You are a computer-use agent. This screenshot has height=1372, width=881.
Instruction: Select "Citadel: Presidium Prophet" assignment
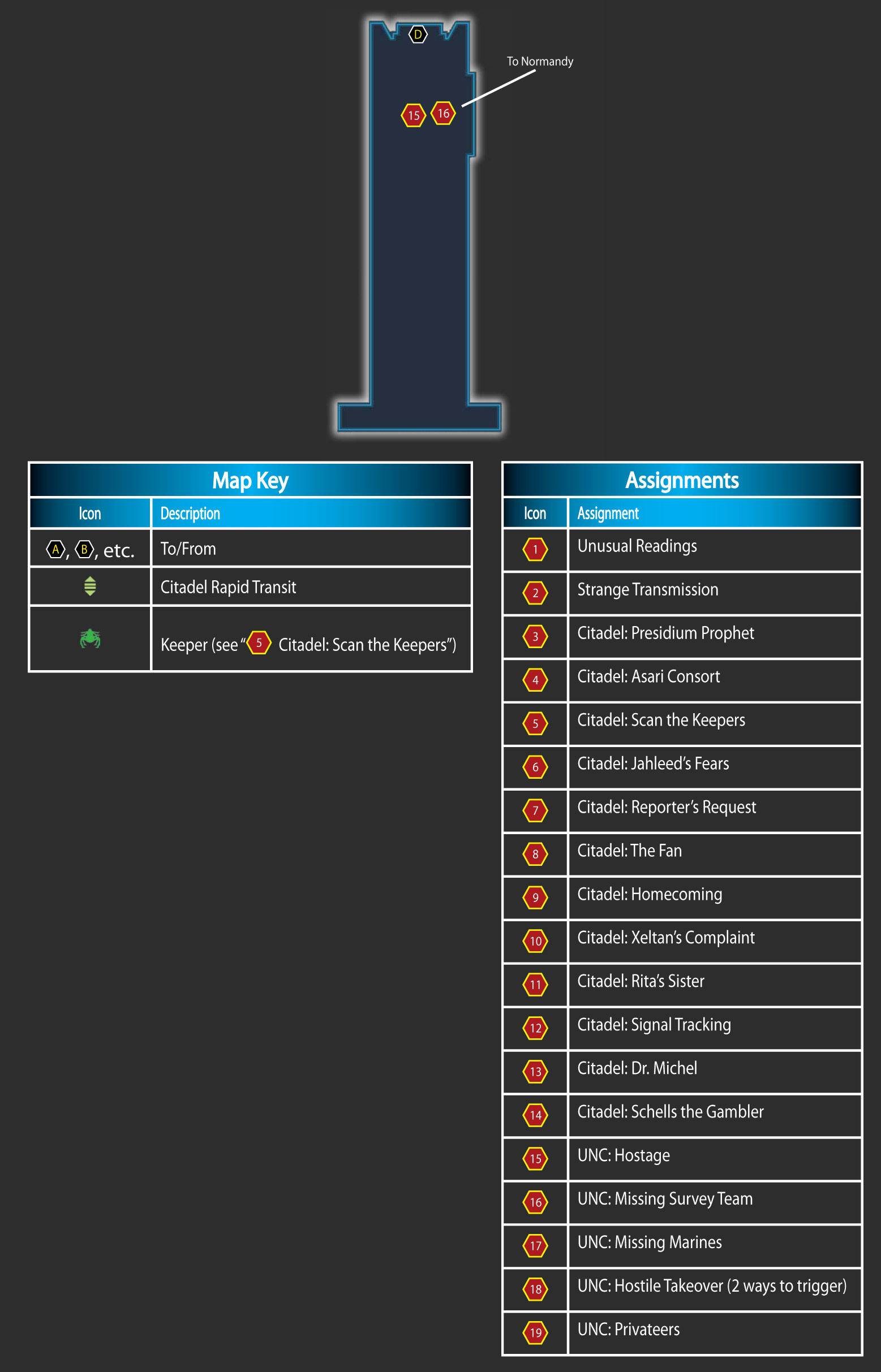click(665, 633)
